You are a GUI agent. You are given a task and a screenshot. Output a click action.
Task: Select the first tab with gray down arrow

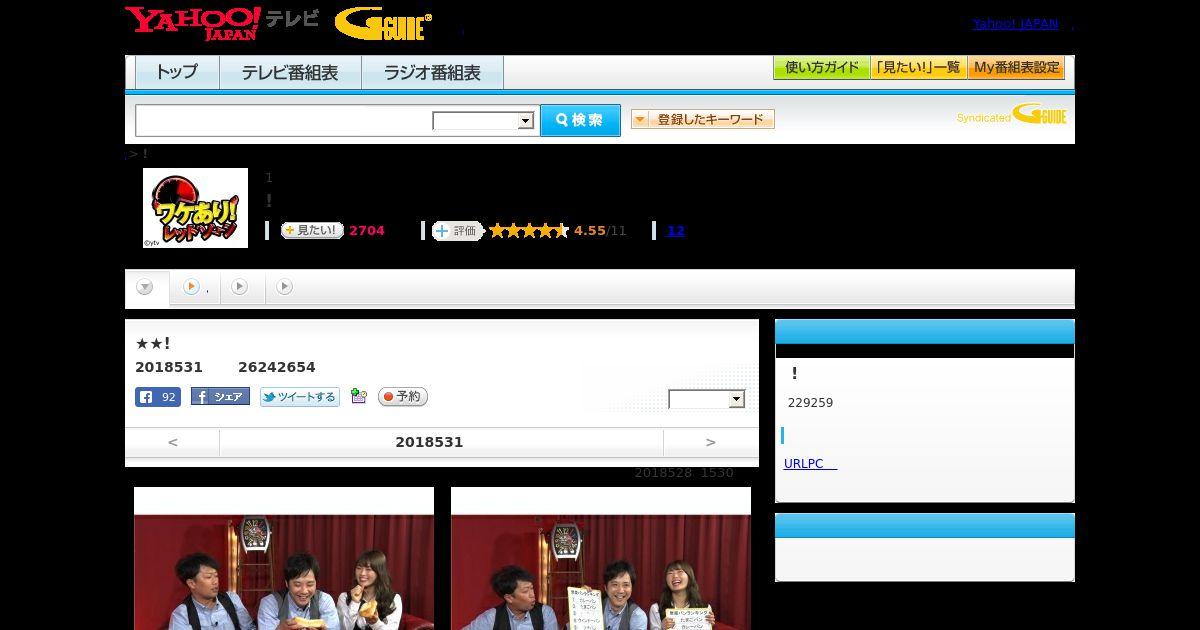tap(145, 288)
